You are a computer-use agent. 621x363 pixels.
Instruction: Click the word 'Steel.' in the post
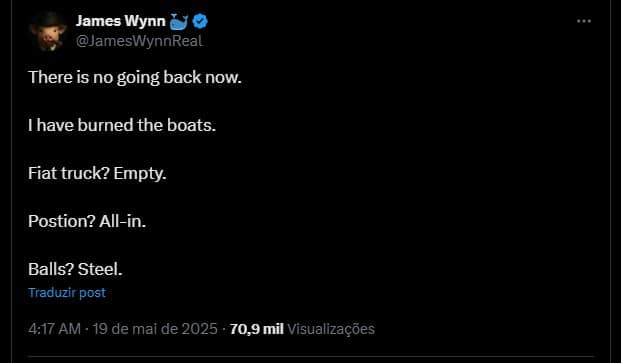coord(100,270)
